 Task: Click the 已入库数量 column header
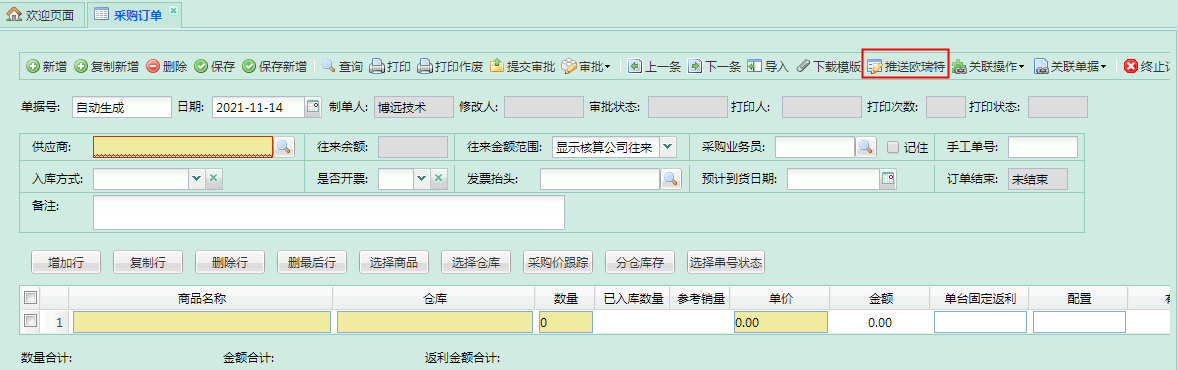[x=633, y=298]
